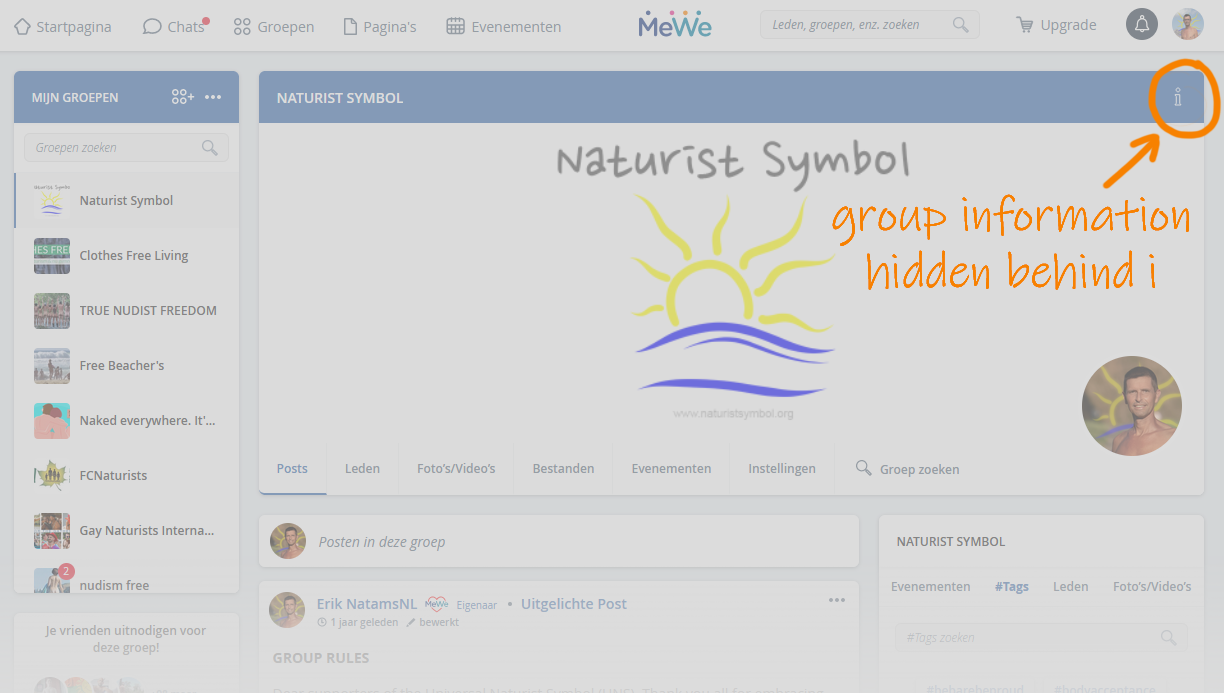
Task: Open FCNaturists group
Action: point(127,476)
